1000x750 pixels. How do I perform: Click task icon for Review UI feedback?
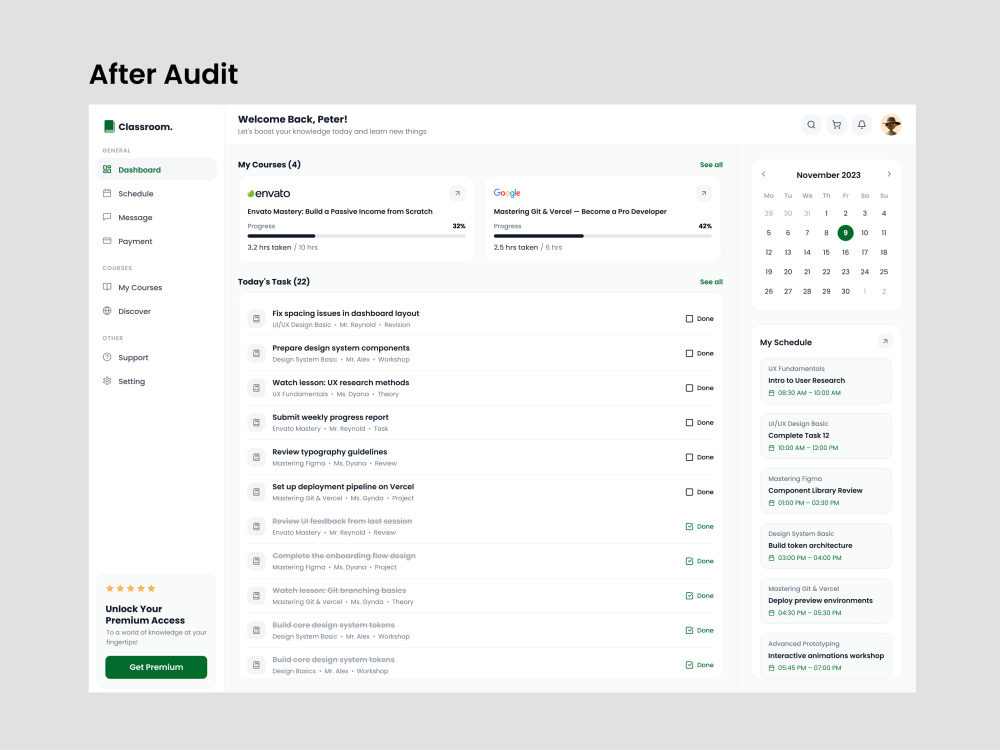[x=256, y=527]
